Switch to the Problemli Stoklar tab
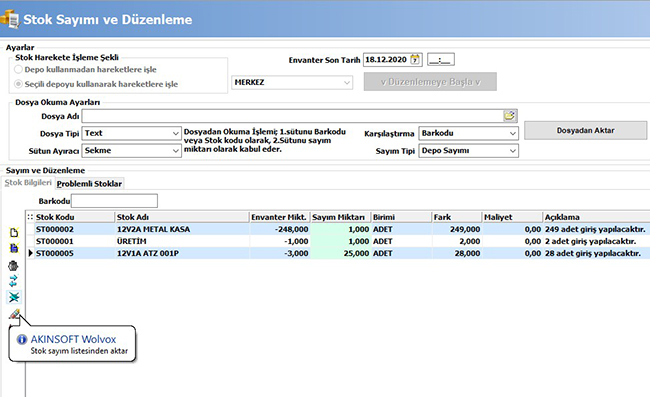The image size is (650, 397). (x=89, y=184)
